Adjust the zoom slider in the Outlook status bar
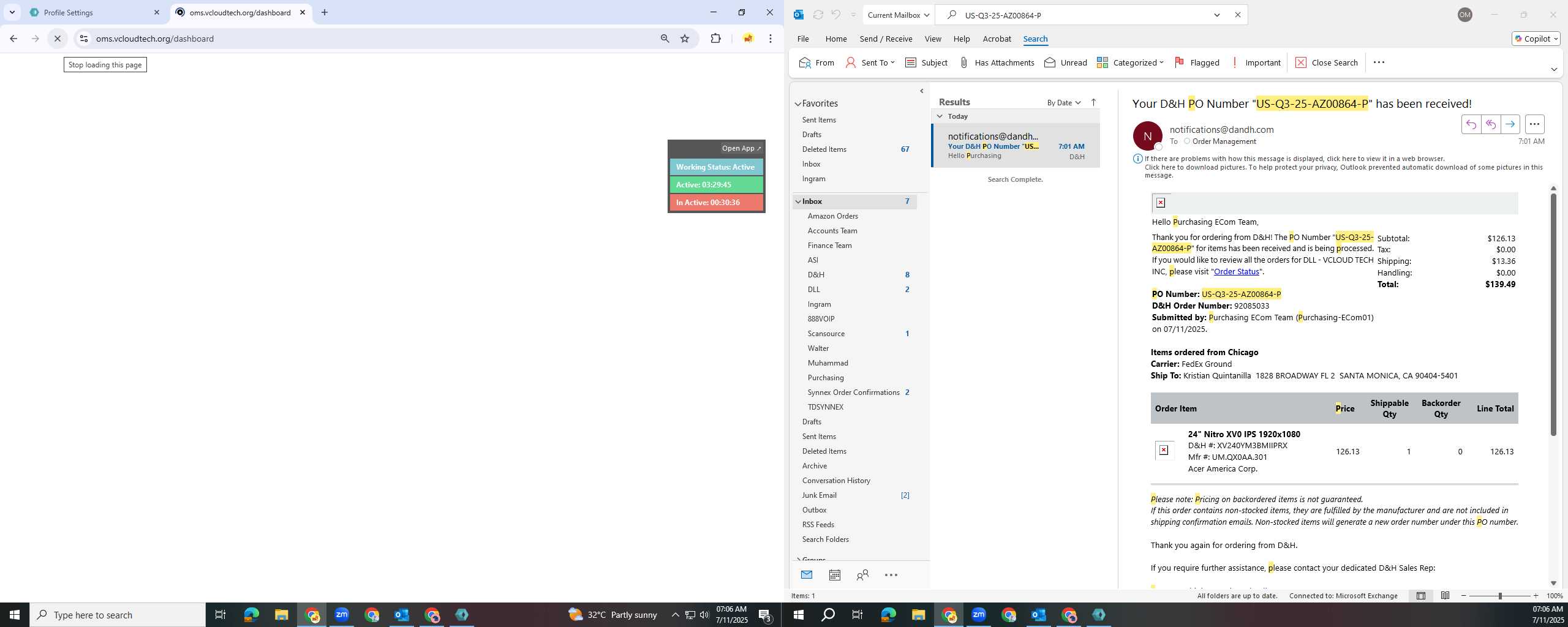The height and width of the screenshot is (627, 1568). click(1500, 596)
